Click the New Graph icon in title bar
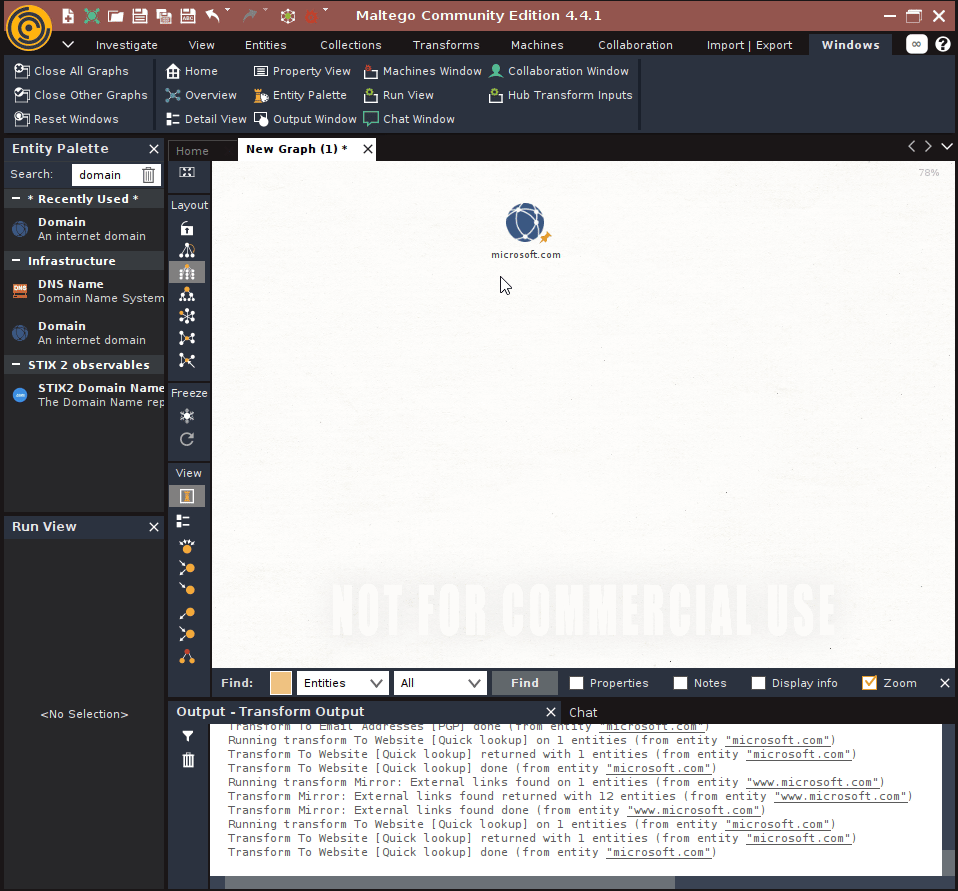The width and height of the screenshot is (958, 891). coord(68,16)
